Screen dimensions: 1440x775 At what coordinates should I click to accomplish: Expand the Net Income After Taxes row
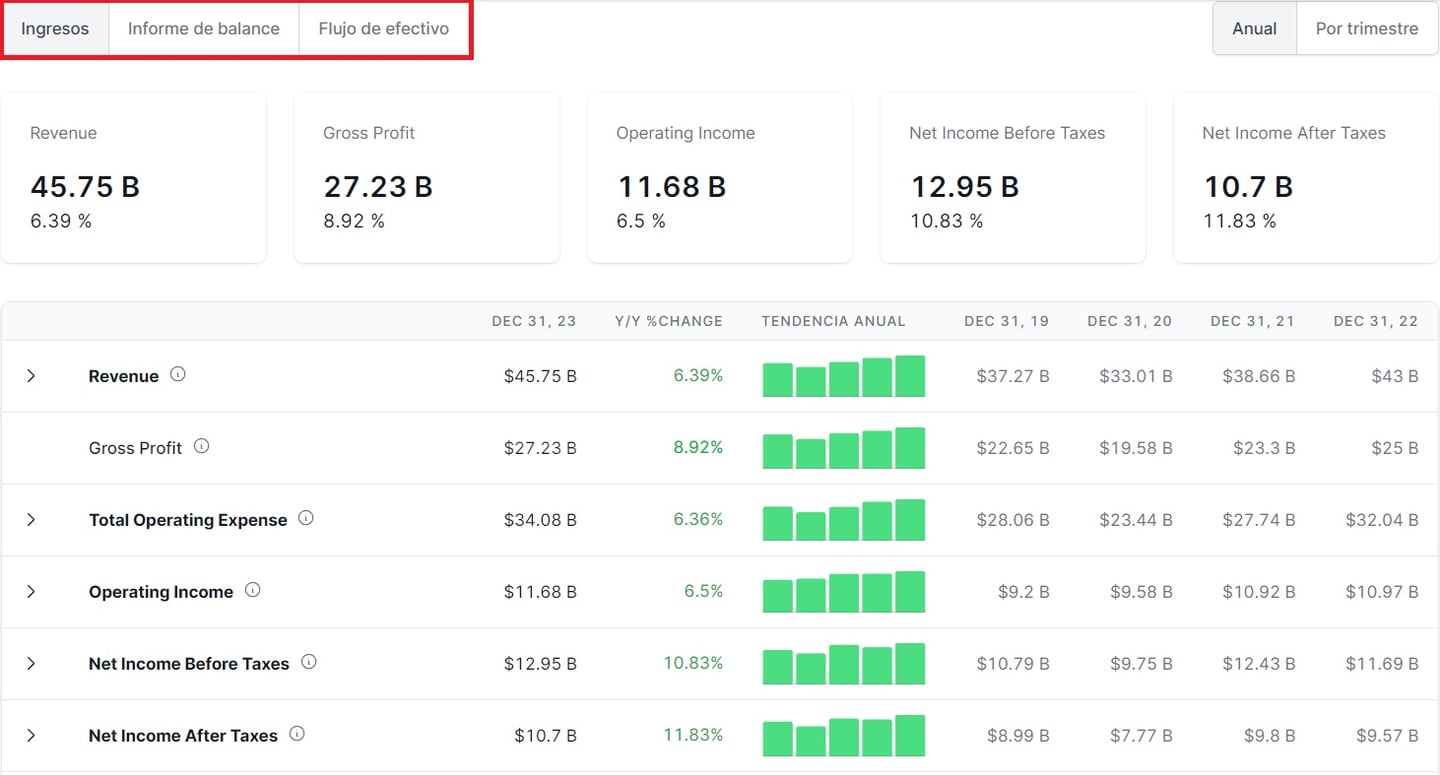[x=31, y=736]
